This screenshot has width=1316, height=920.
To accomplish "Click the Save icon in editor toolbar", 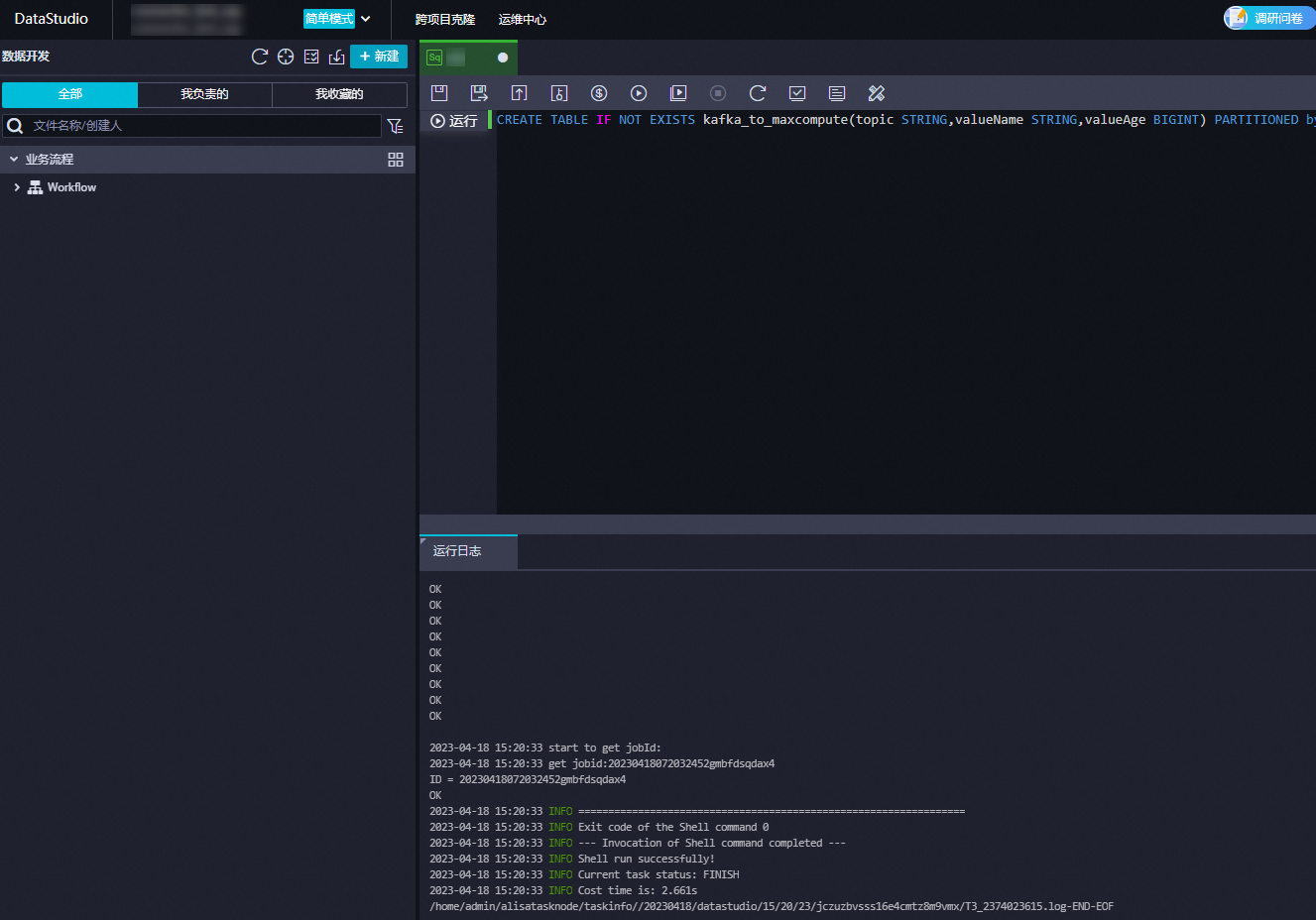I will click(x=439, y=93).
